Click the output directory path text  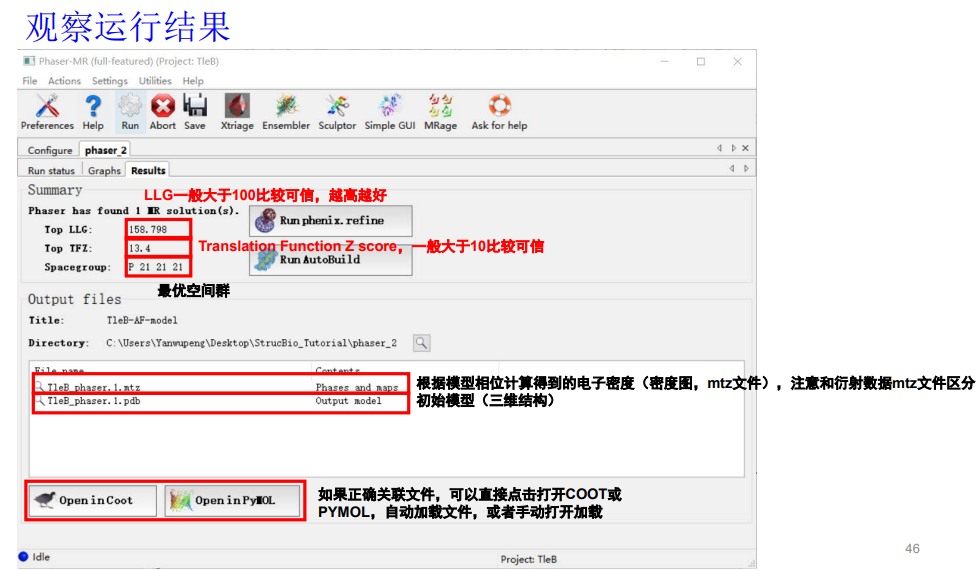coord(251,343)
